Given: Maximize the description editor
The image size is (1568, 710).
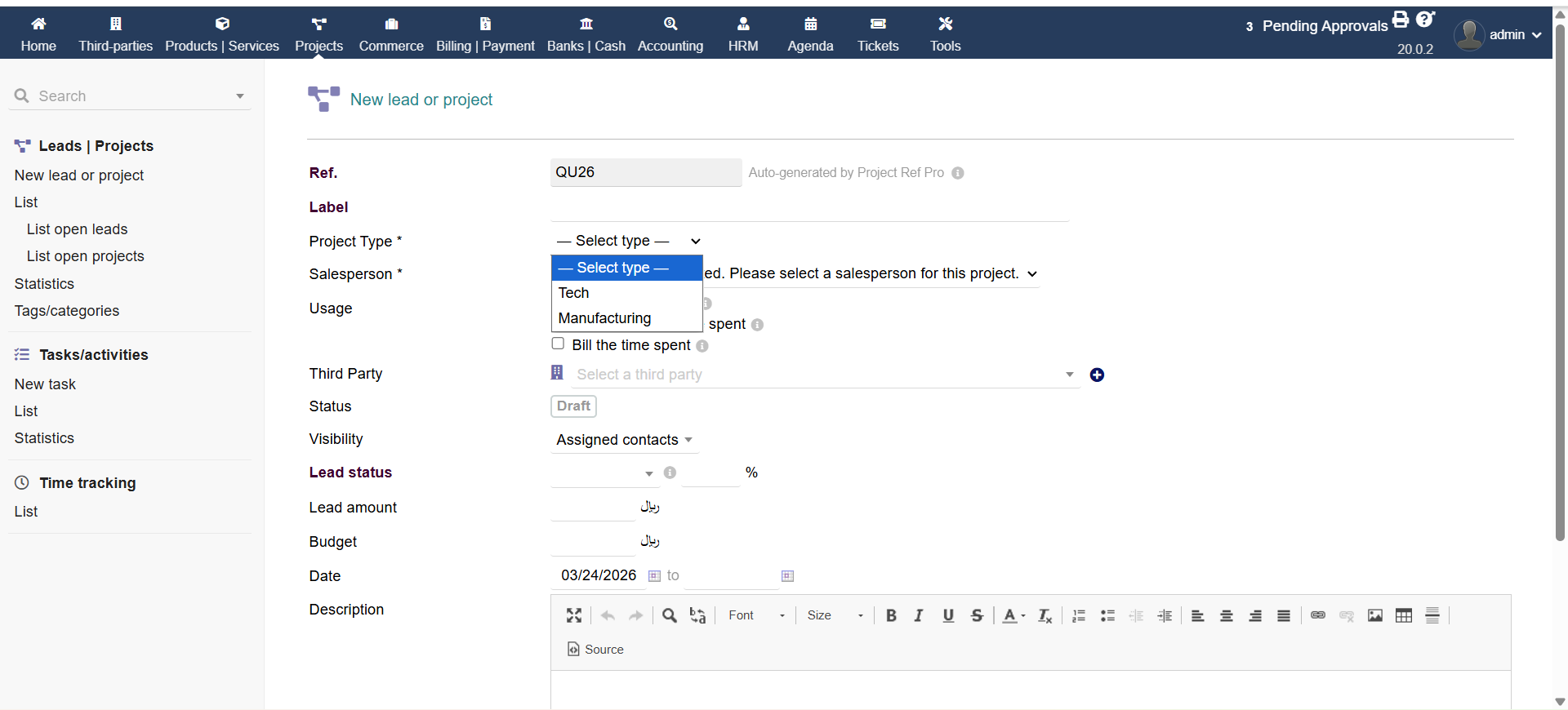Looking at the screenshot, I should pos(574,615).
